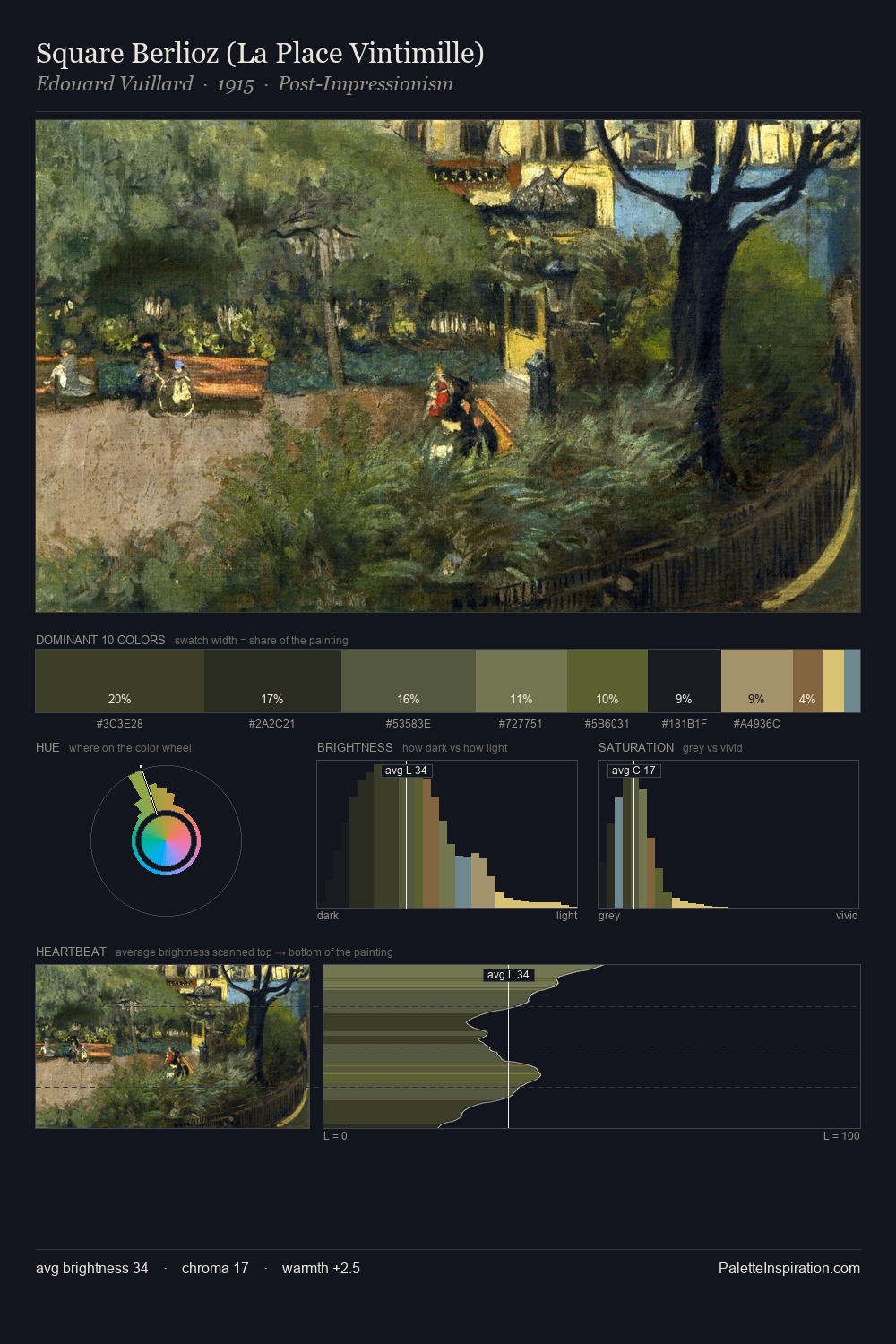Screen dimensions: 896x1344
Task: Pick the 10% green swatch #5B6031
Action: coord(607,681)
